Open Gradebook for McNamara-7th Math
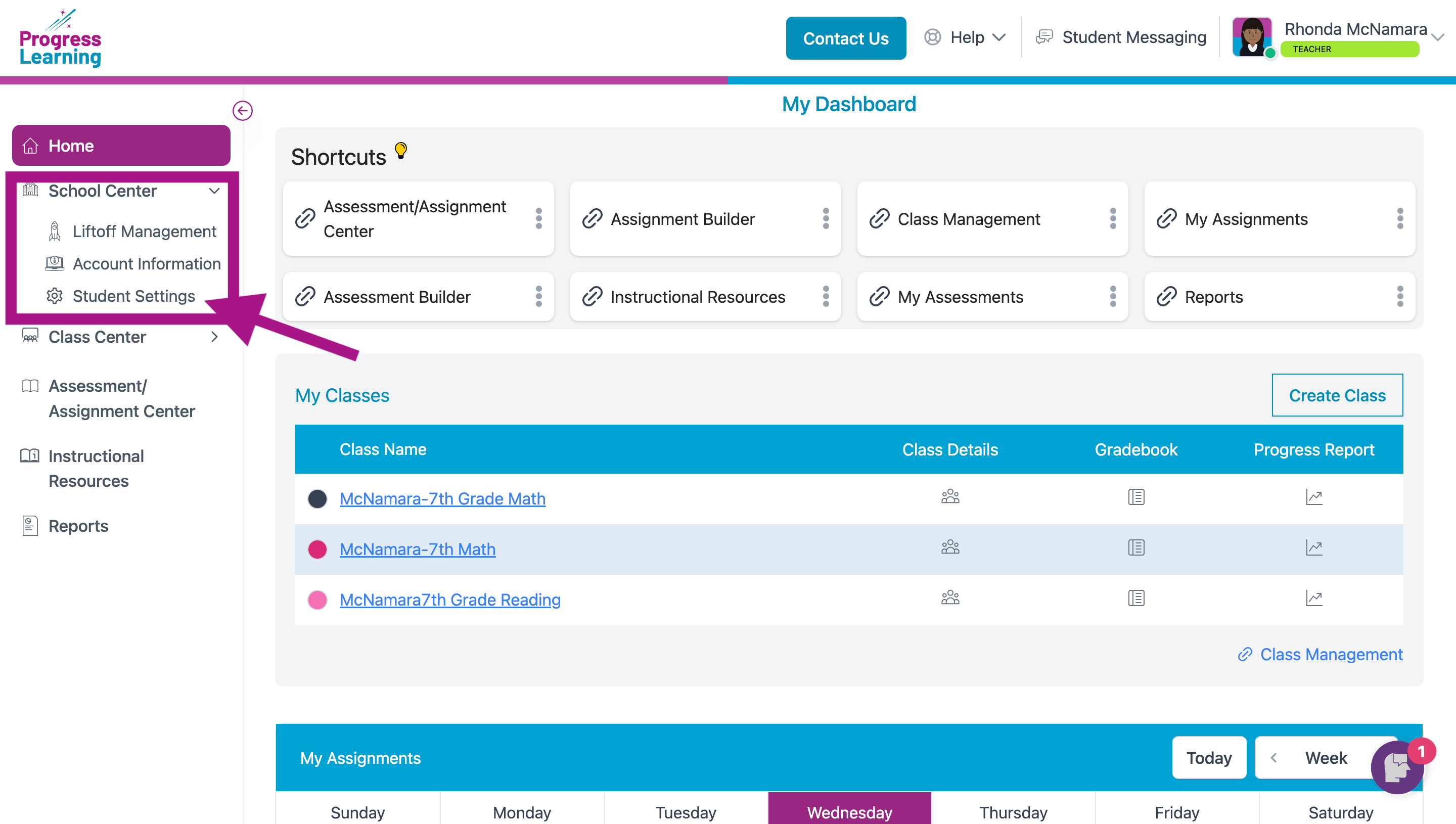The height and width of the screenshot is (824, 1456). tap(1135, 547)
